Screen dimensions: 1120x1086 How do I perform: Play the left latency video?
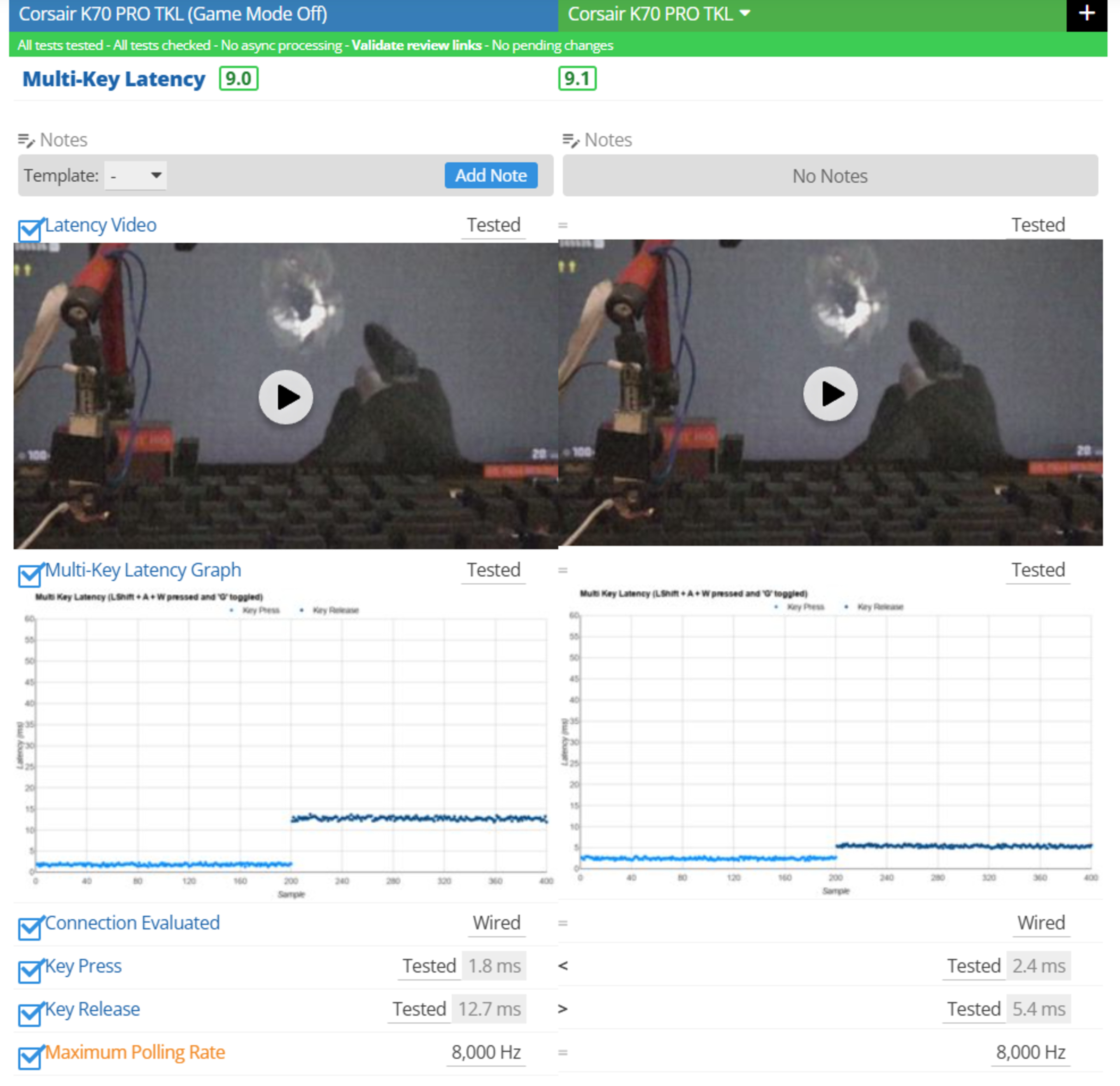coord(286,397)
